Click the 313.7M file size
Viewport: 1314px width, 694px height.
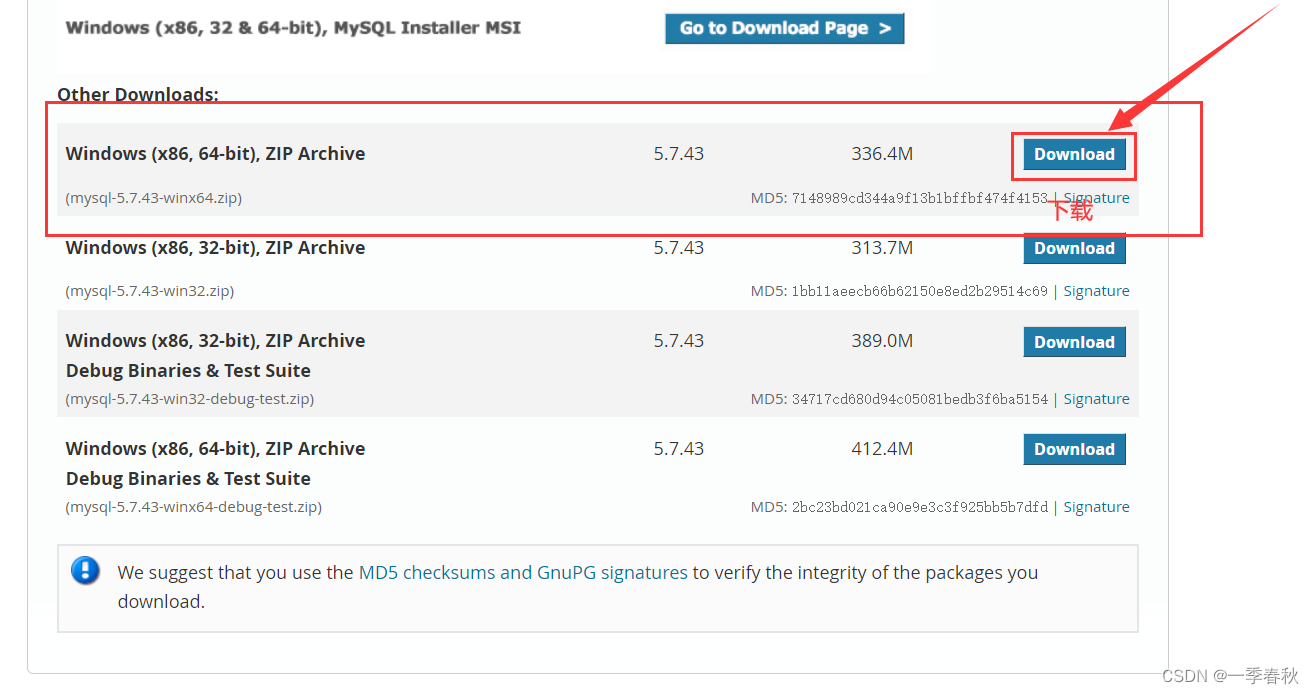(882, 248)
